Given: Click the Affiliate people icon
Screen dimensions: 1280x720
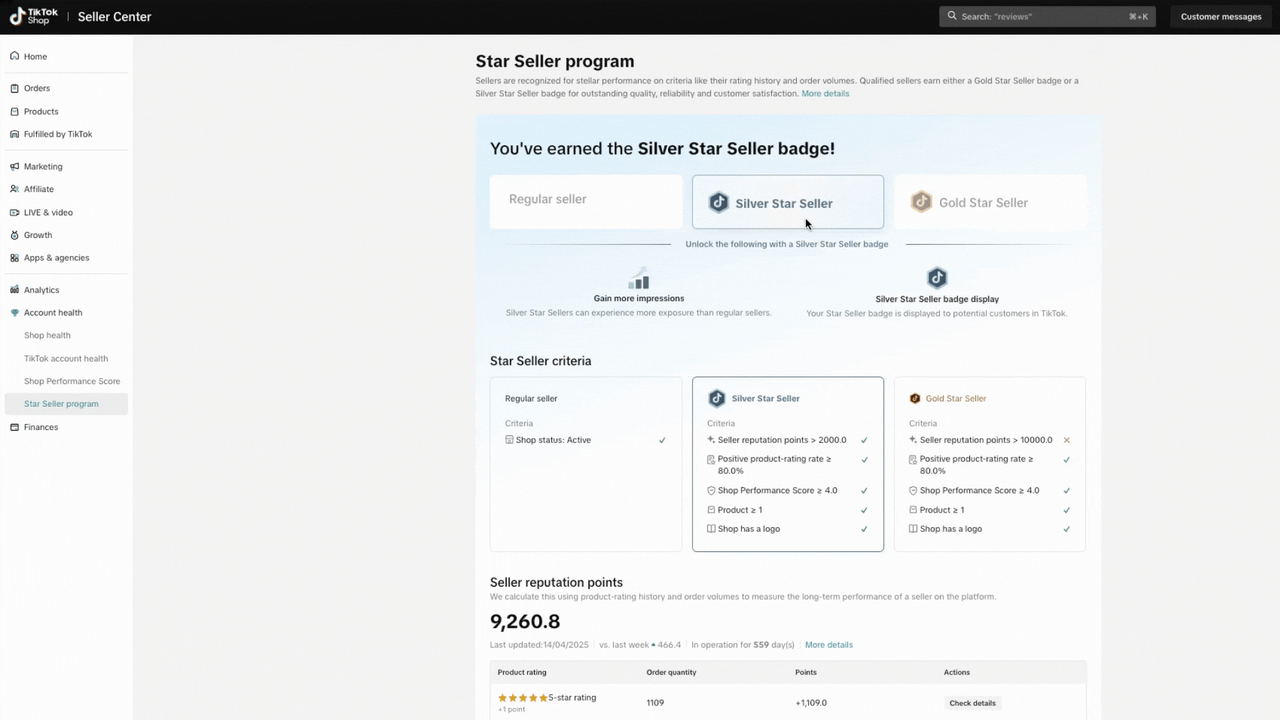Looking at the screenshot, I should coord(14,189).
